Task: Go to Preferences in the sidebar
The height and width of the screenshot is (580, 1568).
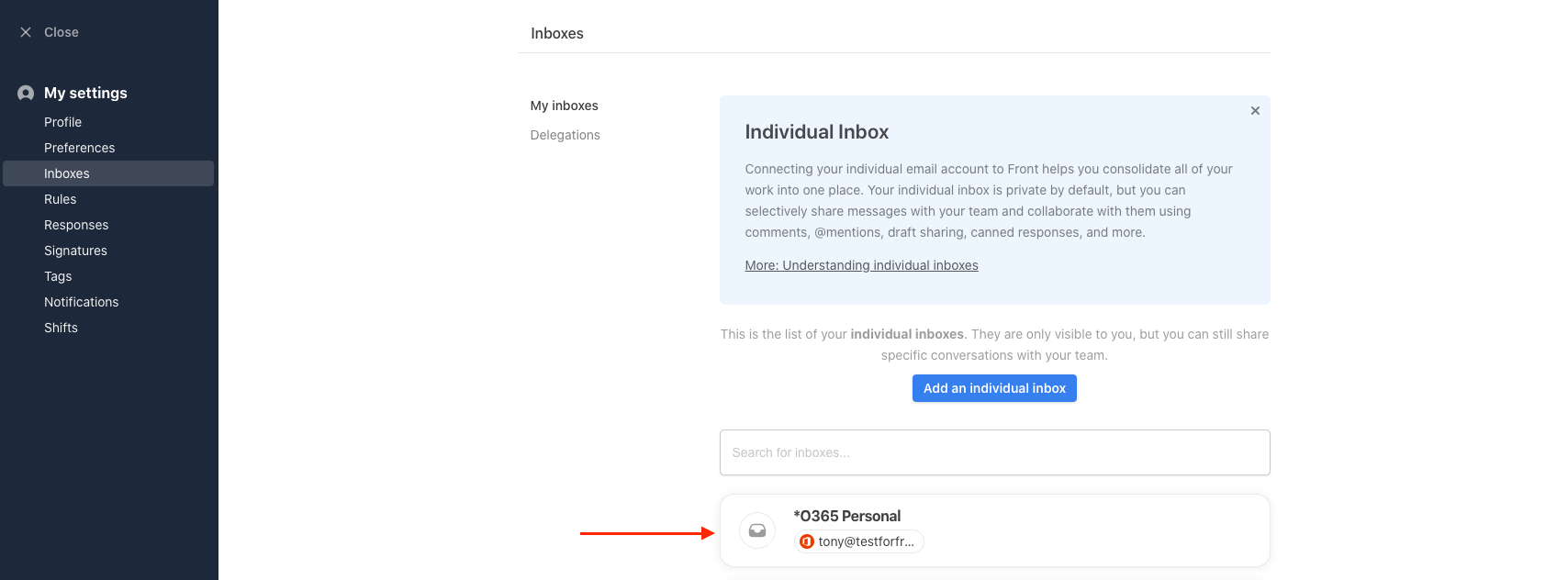Action: click(79, 148)
